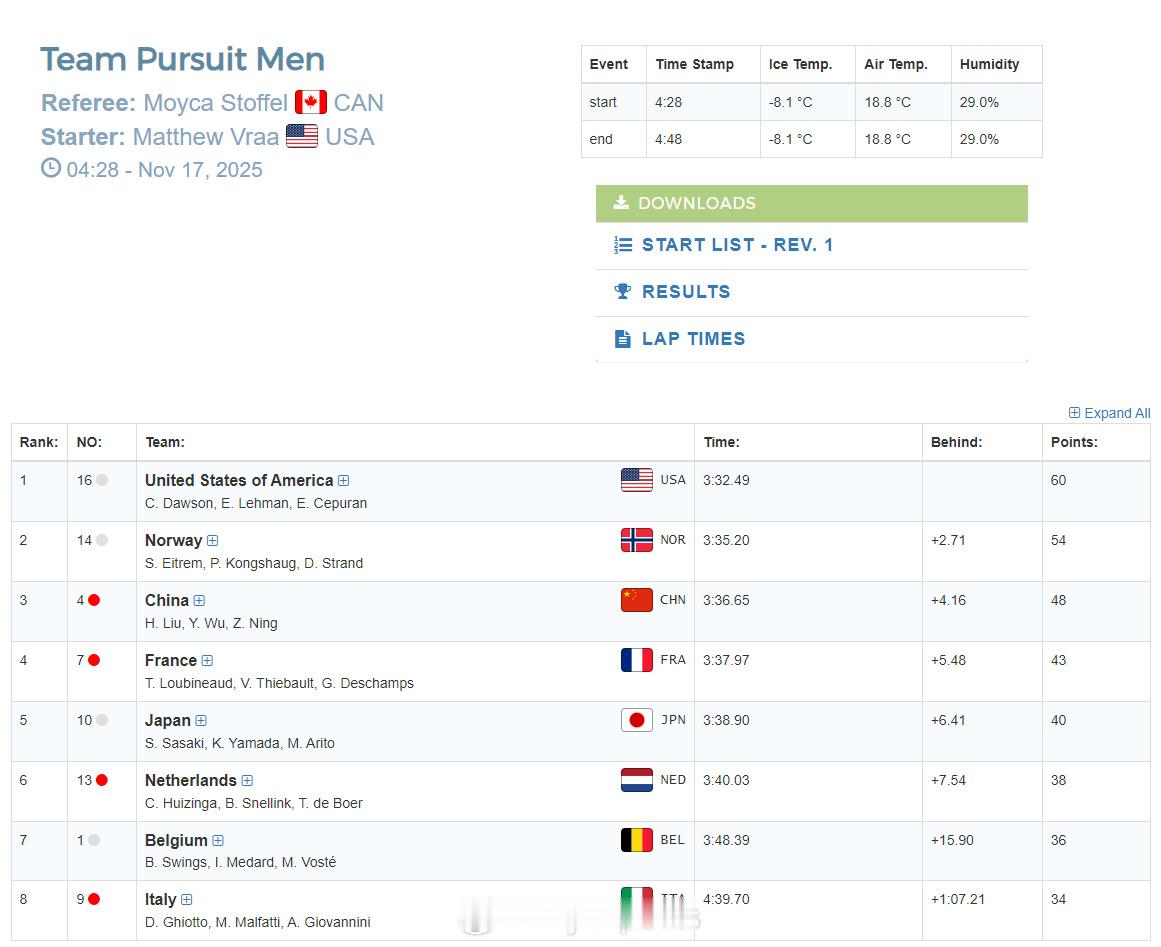Viewport: 1161px width, 947px height.
Task: Click the France flag icon in row four
Action: point(636,660)
